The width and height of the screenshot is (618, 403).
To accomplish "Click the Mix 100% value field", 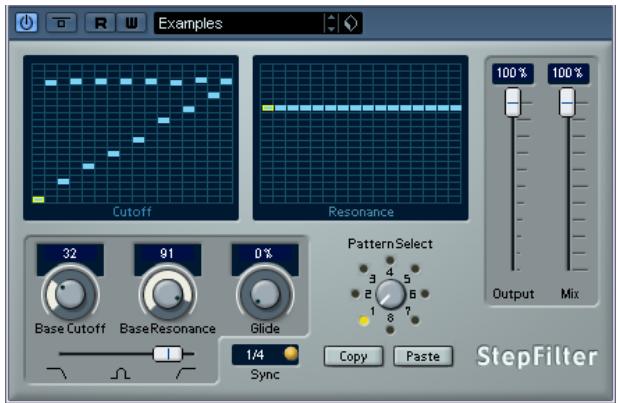I will (x=568, y=73).
